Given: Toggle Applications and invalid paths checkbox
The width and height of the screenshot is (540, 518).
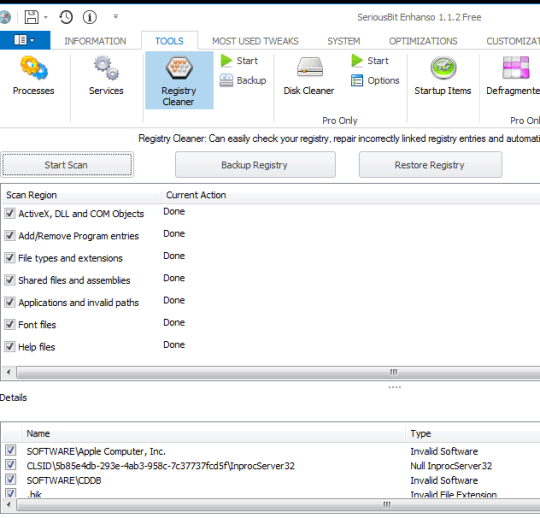Looking at the screenshot, I should [x=10, y=302].
